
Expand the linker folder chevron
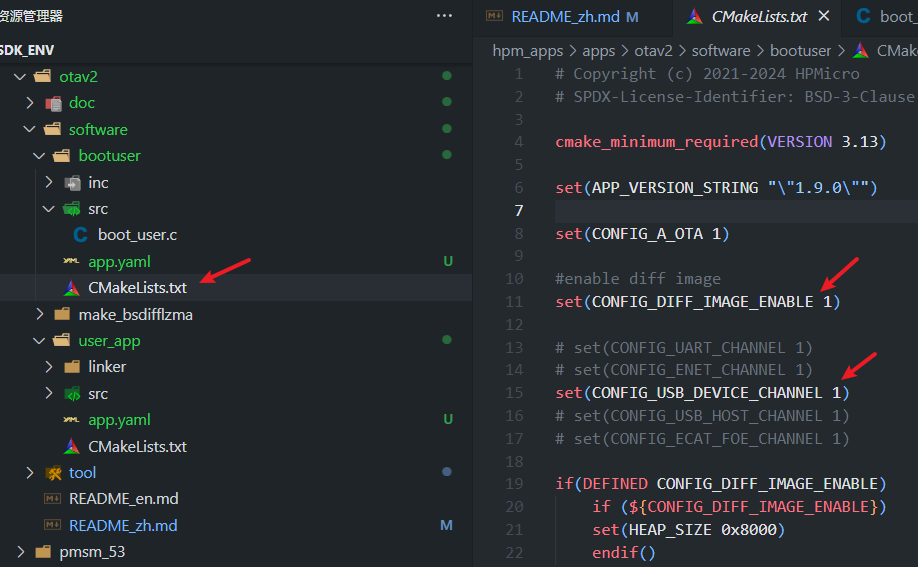pyautogui.click(x=49, y=367)
